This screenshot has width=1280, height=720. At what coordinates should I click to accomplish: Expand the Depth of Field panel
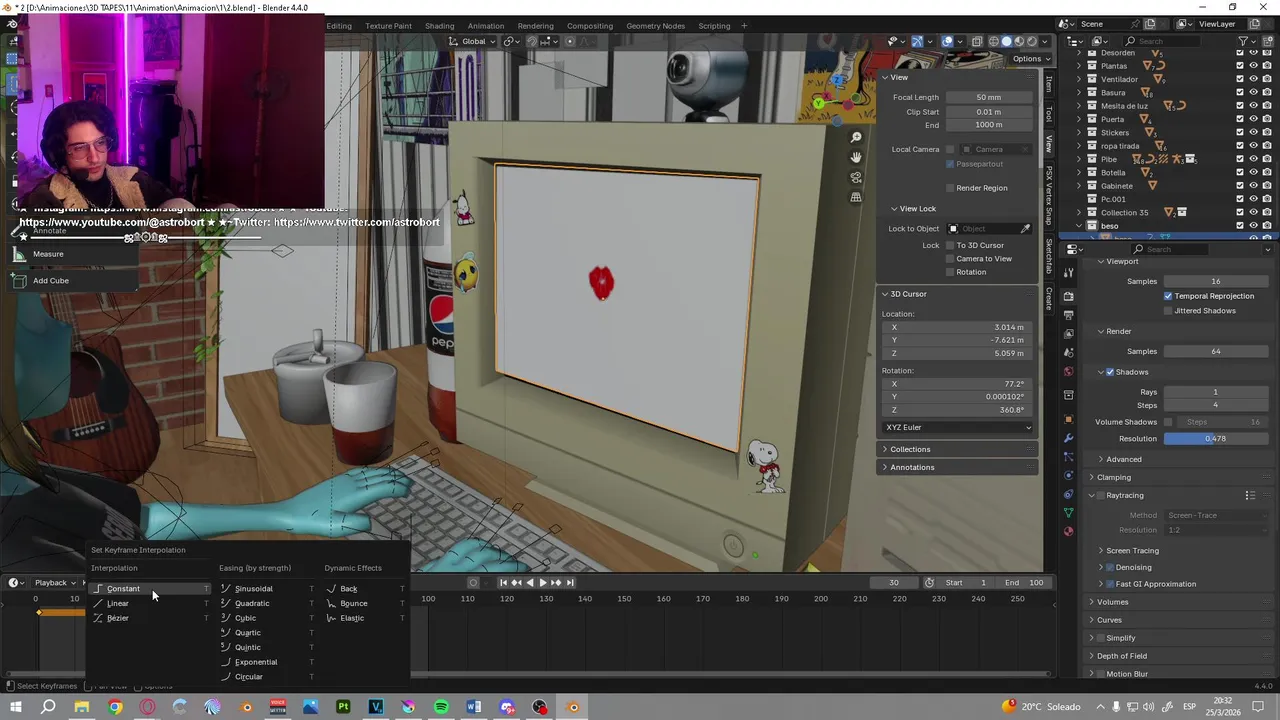point(1121,656)
